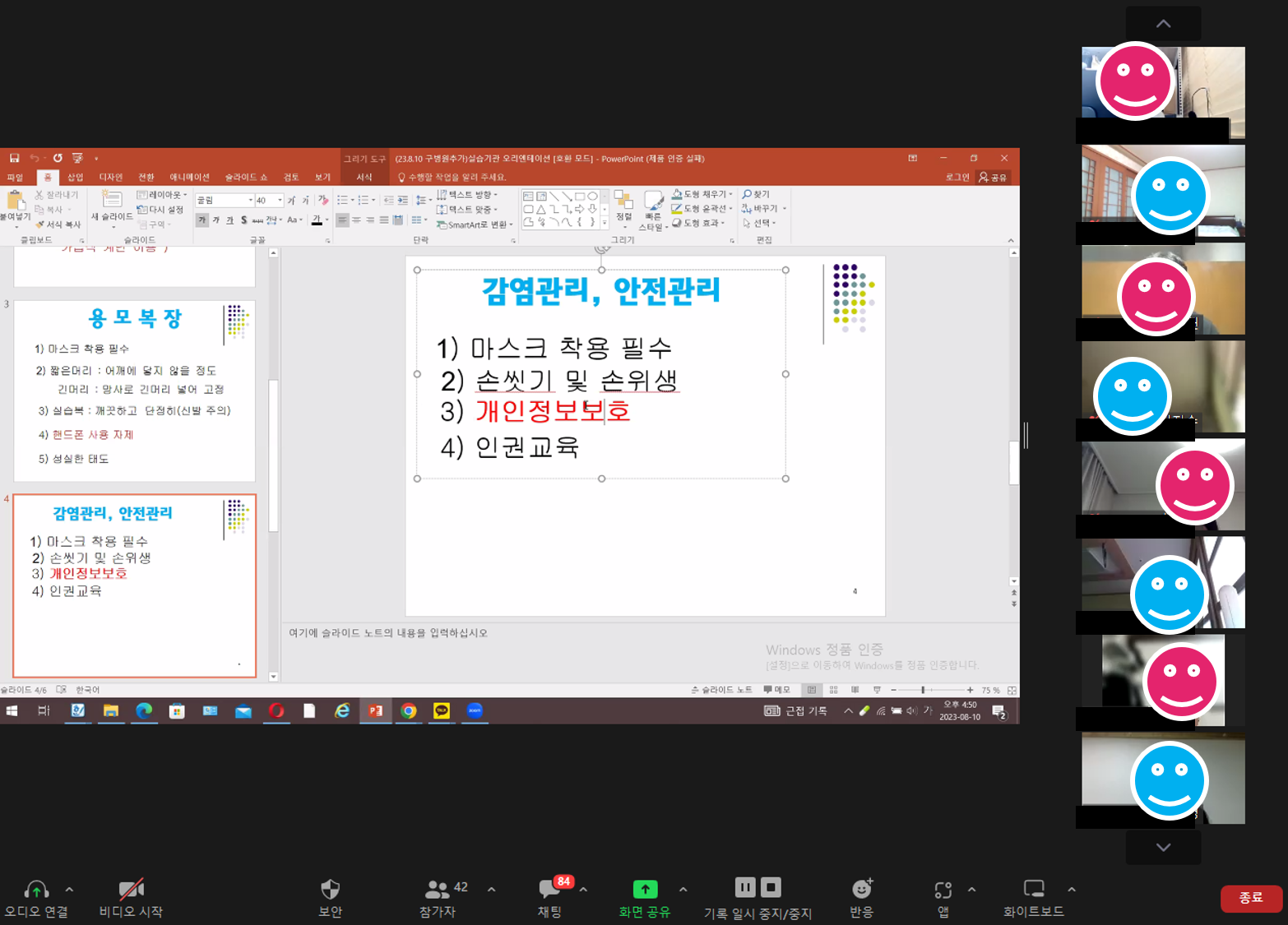Click the increase font size icon
The width and height of the screenshot is (1288, 925).
tap(292, 200)
